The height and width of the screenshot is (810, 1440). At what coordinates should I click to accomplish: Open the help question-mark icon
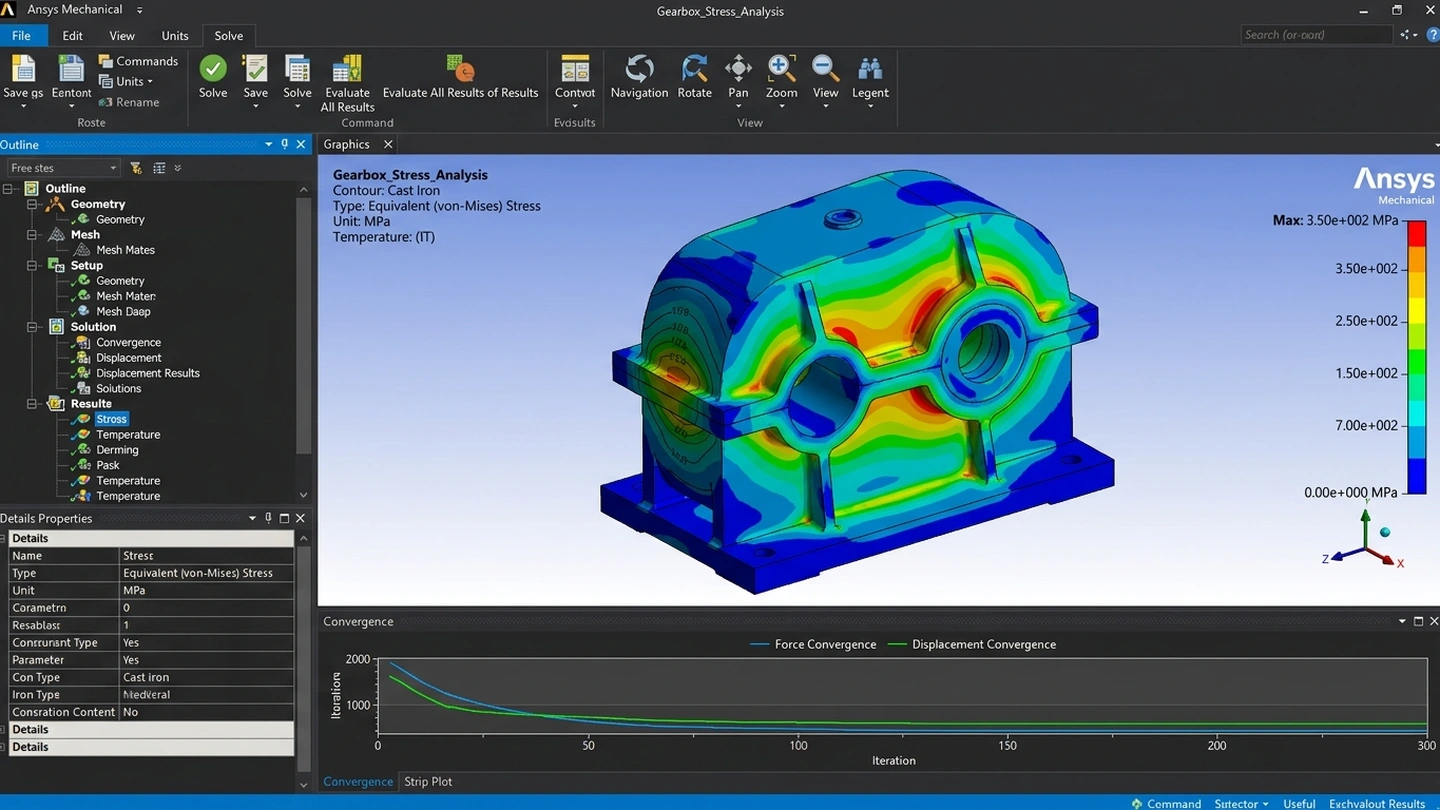(1433, 35)
